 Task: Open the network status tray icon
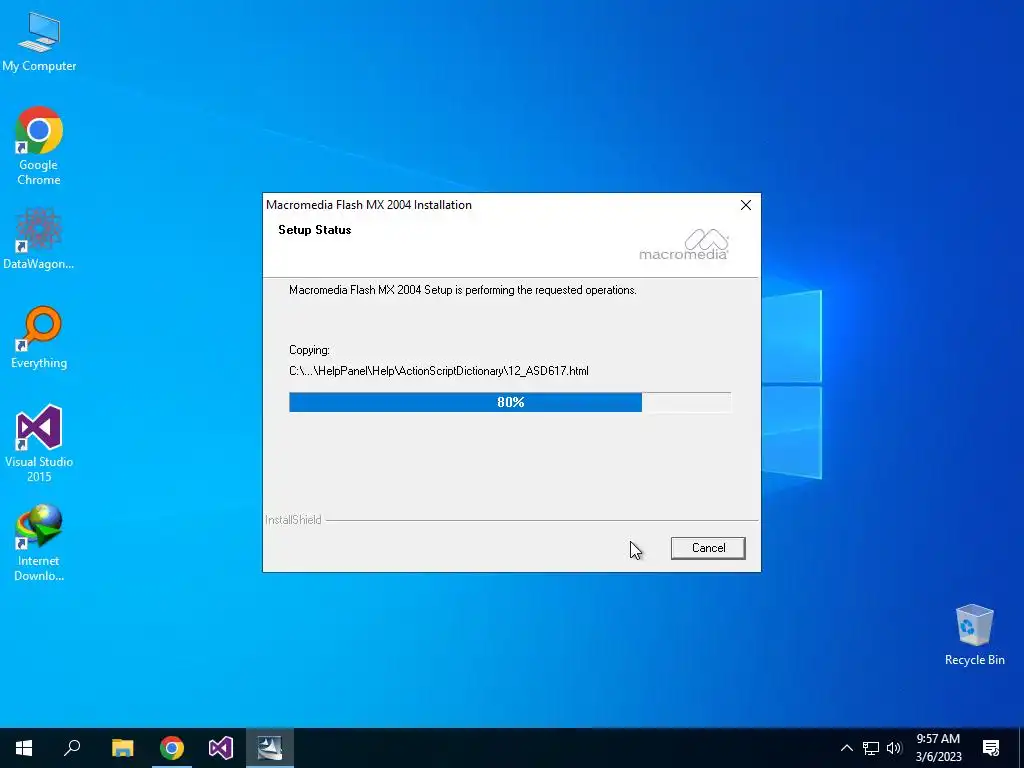[871, 748]
